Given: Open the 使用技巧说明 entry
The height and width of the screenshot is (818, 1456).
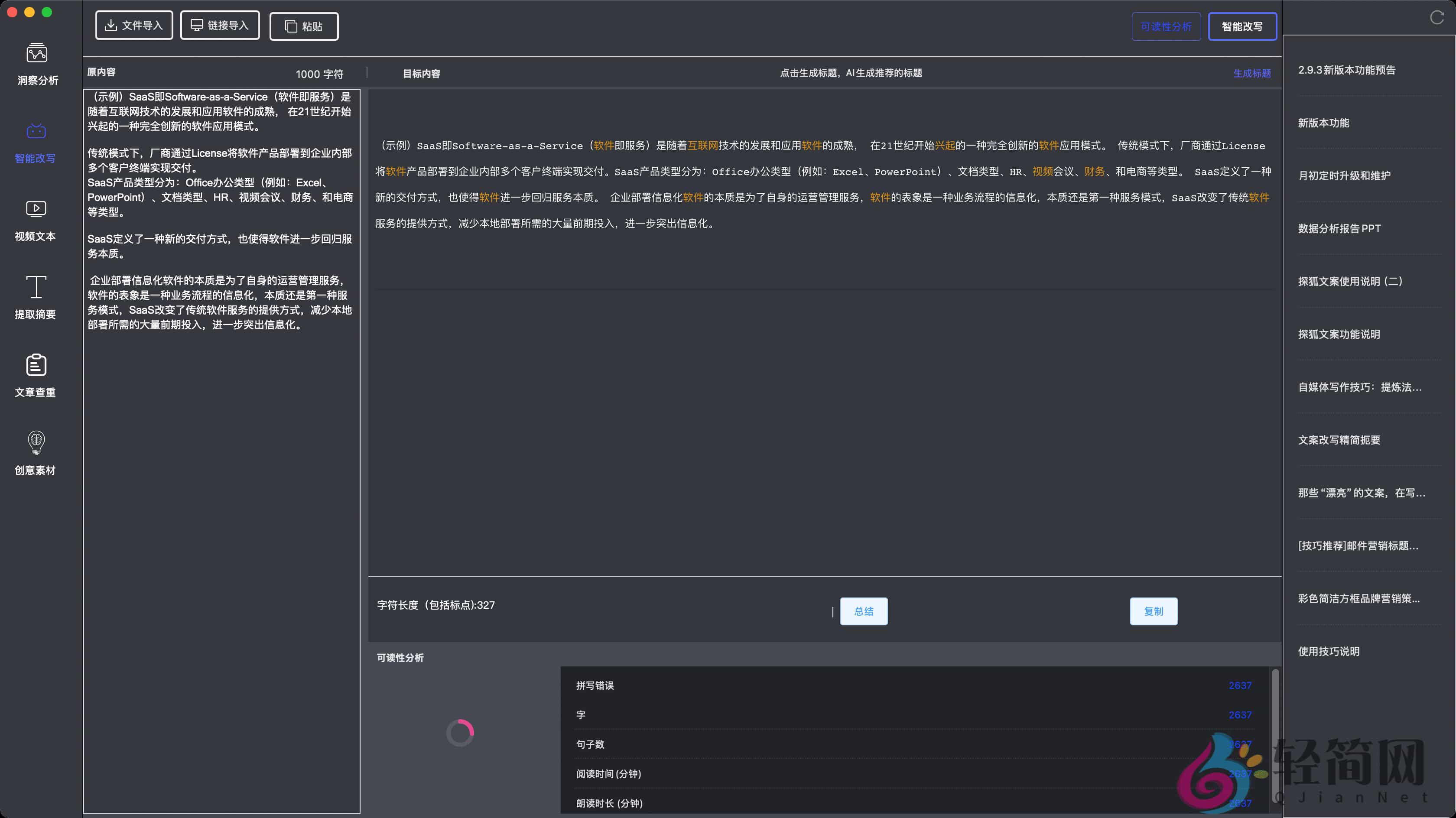Looking at the screenshot, I should tap(1329, 651).
